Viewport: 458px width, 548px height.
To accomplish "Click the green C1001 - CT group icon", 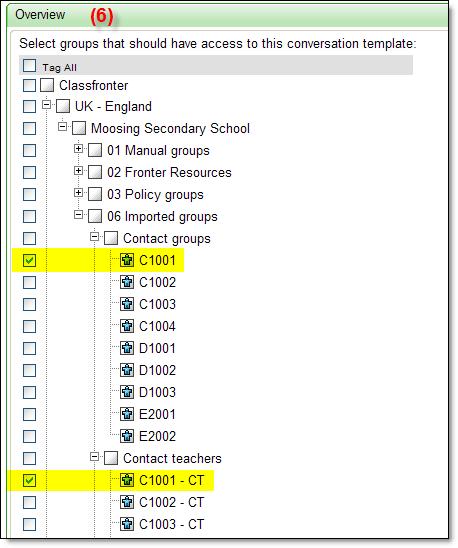I will click(127, 480).
